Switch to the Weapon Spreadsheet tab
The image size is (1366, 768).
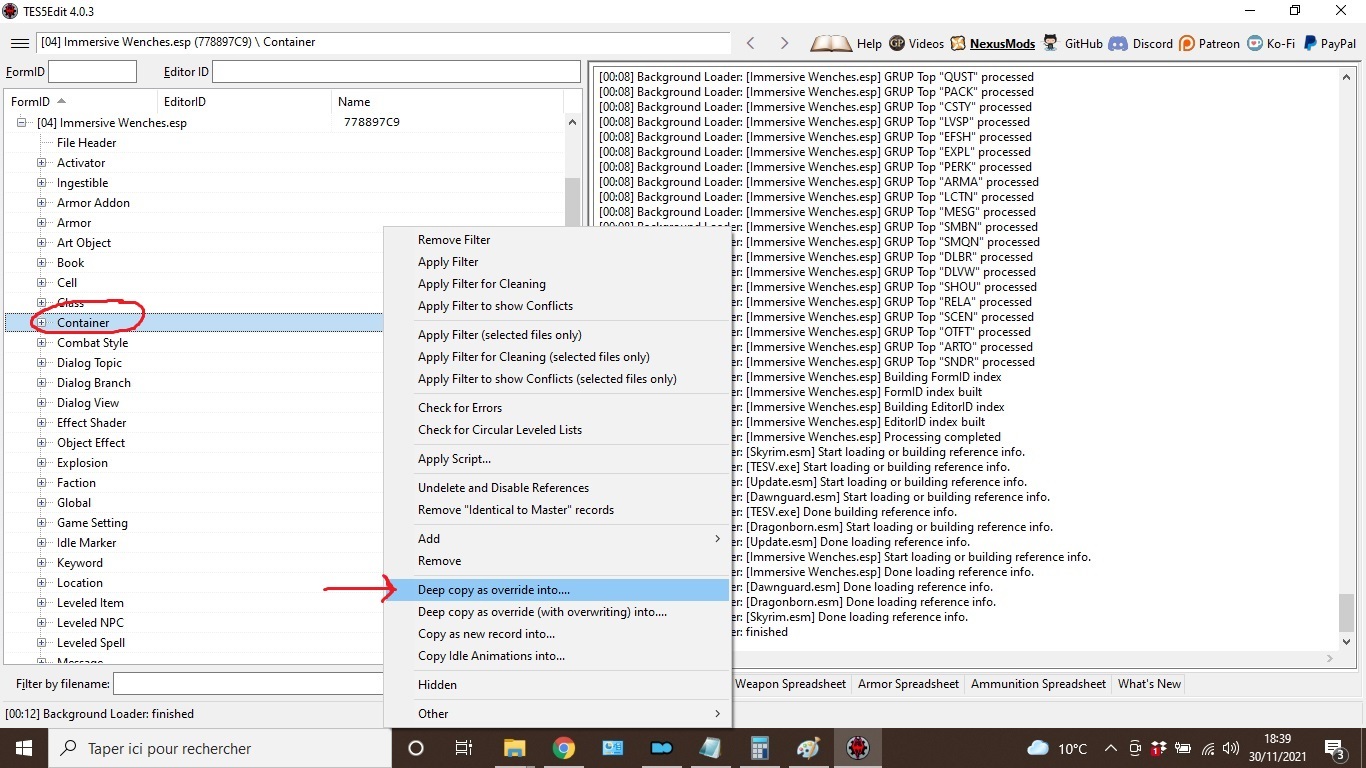(790, 684)
